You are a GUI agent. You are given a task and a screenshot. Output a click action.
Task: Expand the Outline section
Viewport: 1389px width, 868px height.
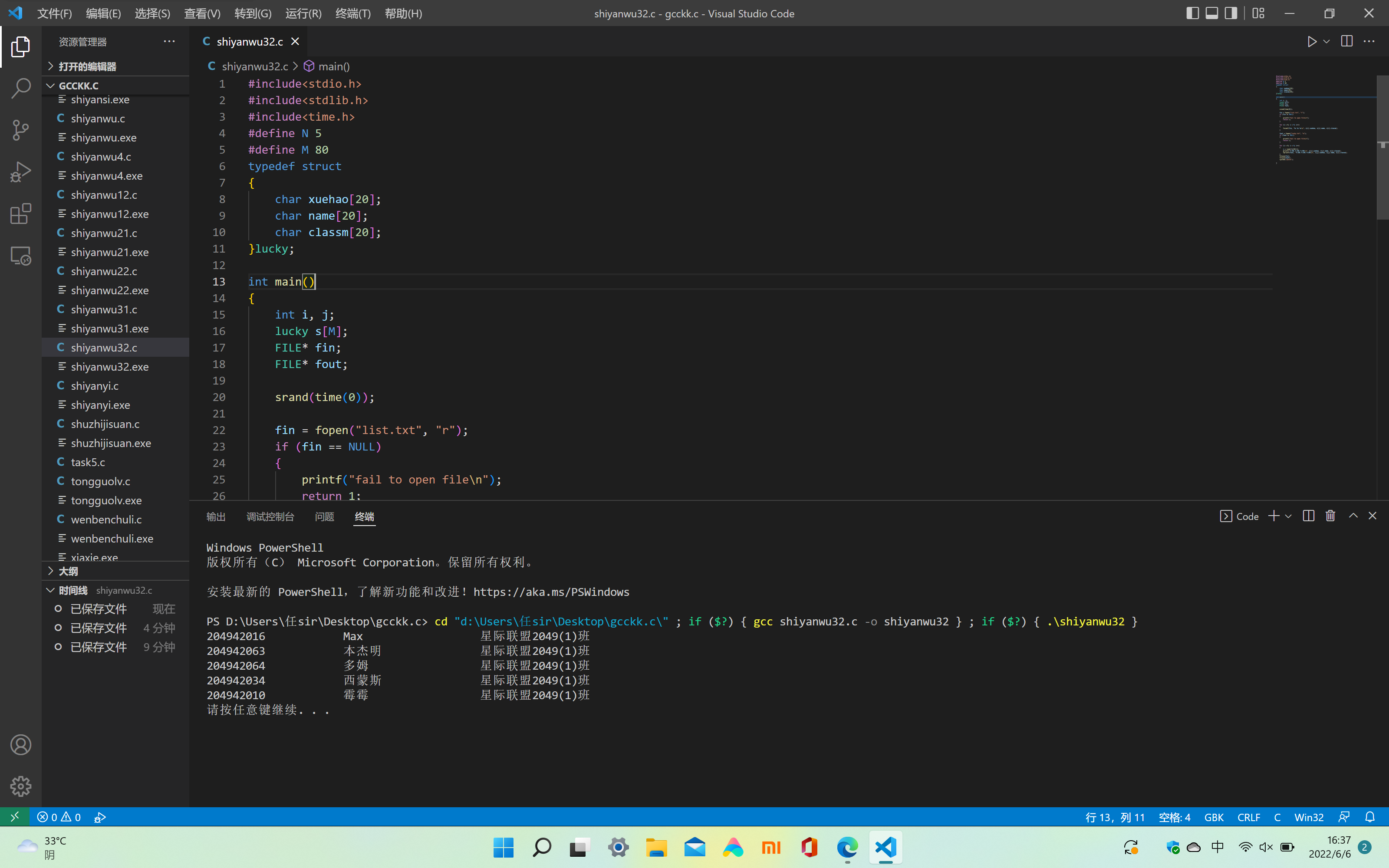click(115, 571)
